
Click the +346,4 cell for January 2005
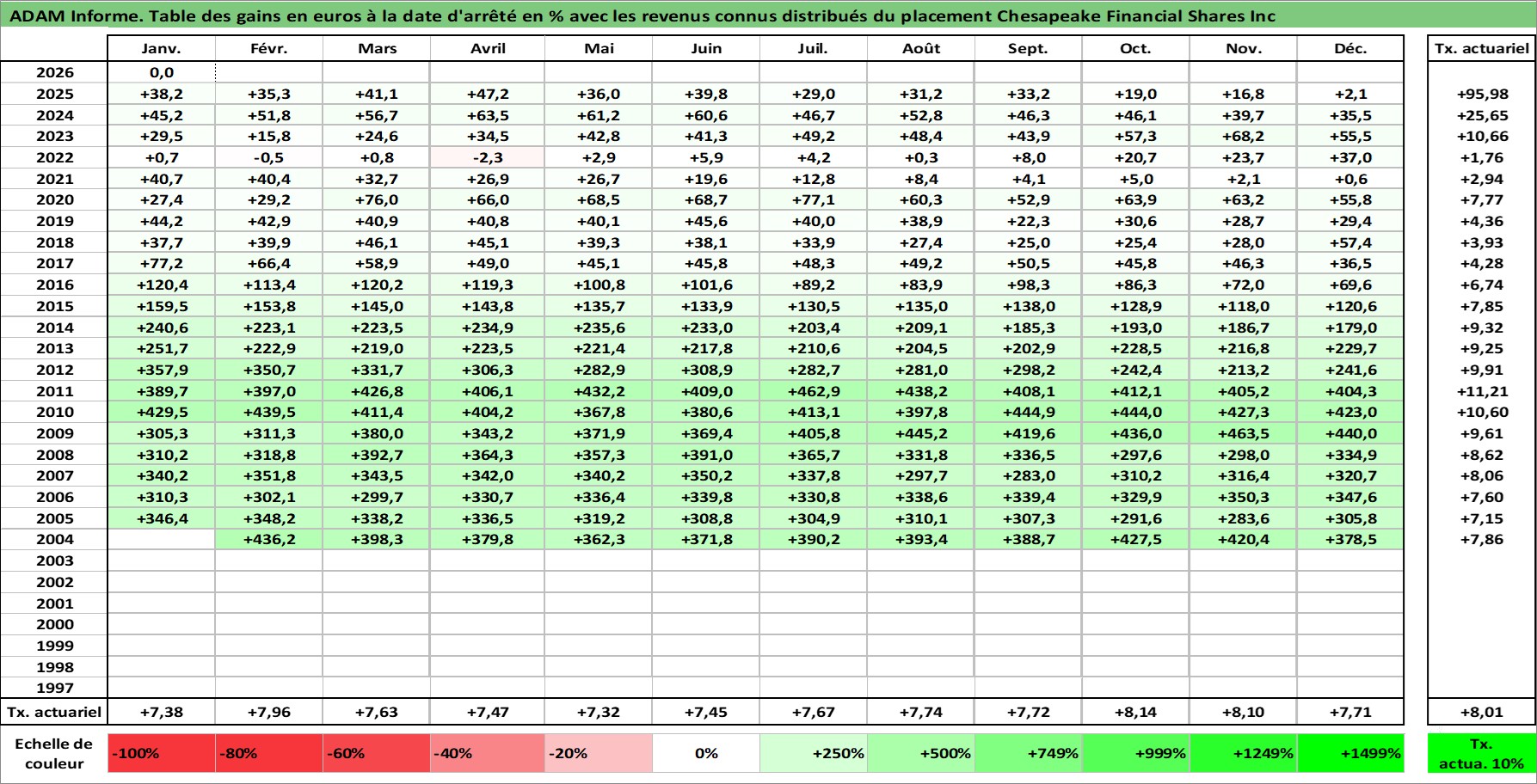coord(162,518)
